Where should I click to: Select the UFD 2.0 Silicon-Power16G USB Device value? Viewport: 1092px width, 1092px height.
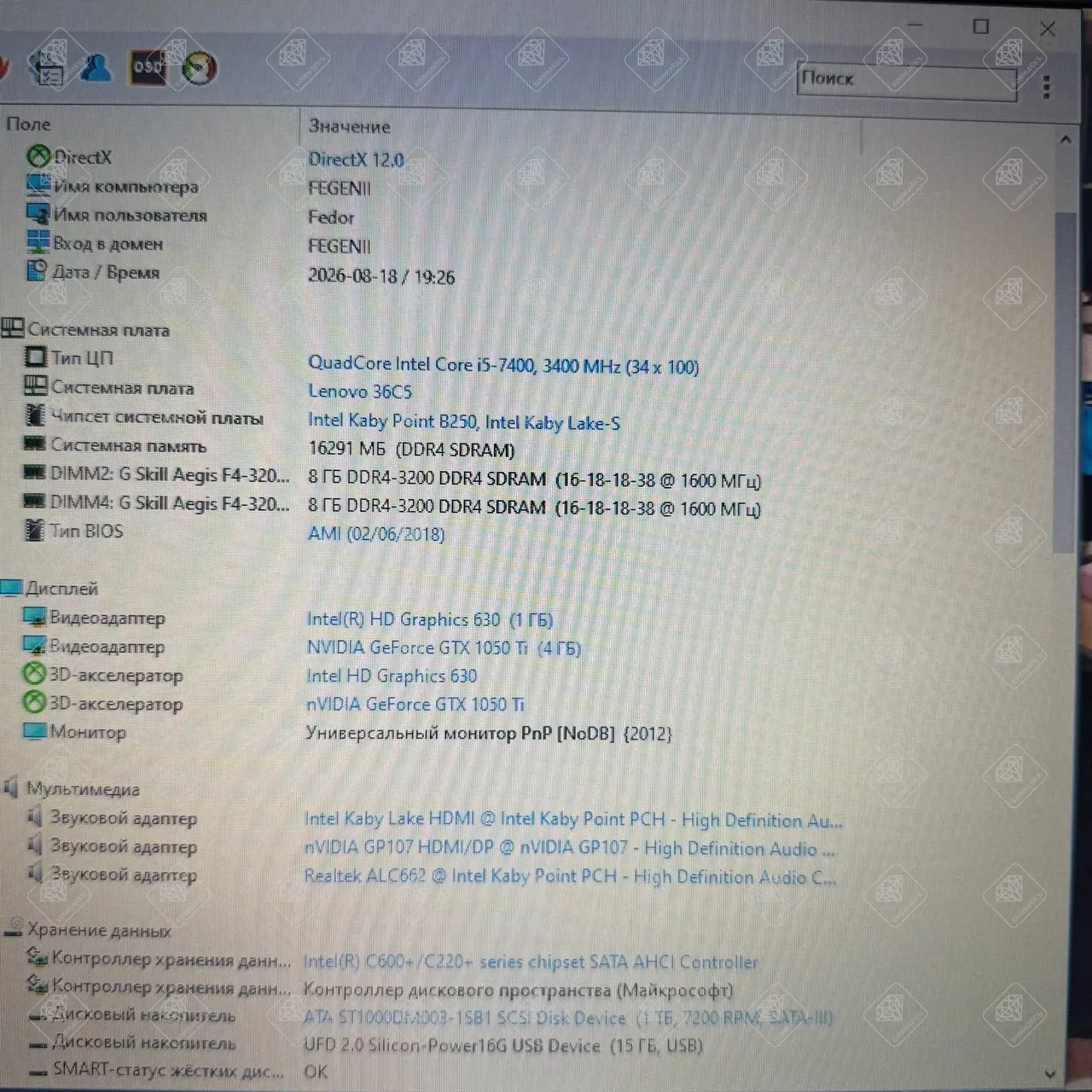(503, 1046)
